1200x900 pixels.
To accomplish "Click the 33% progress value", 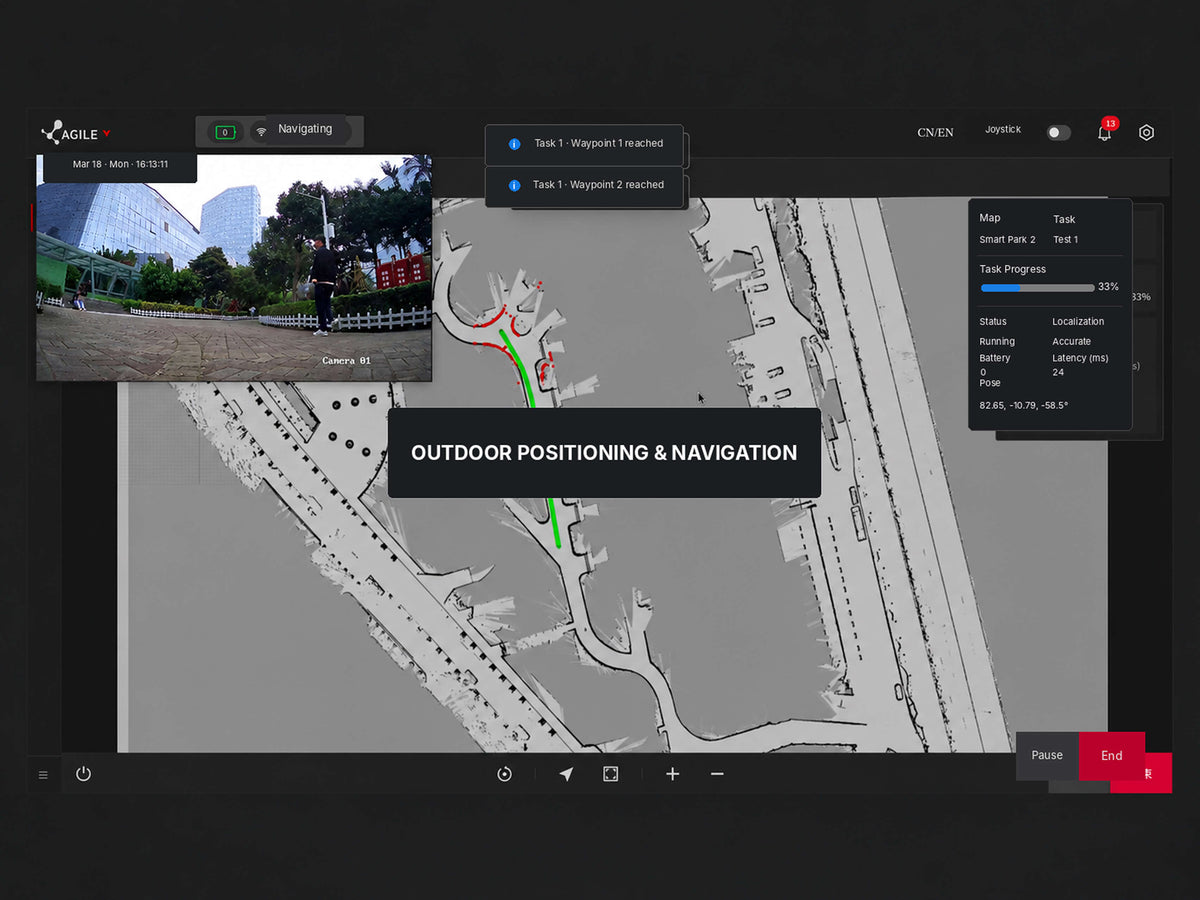I will point(1108,287).
